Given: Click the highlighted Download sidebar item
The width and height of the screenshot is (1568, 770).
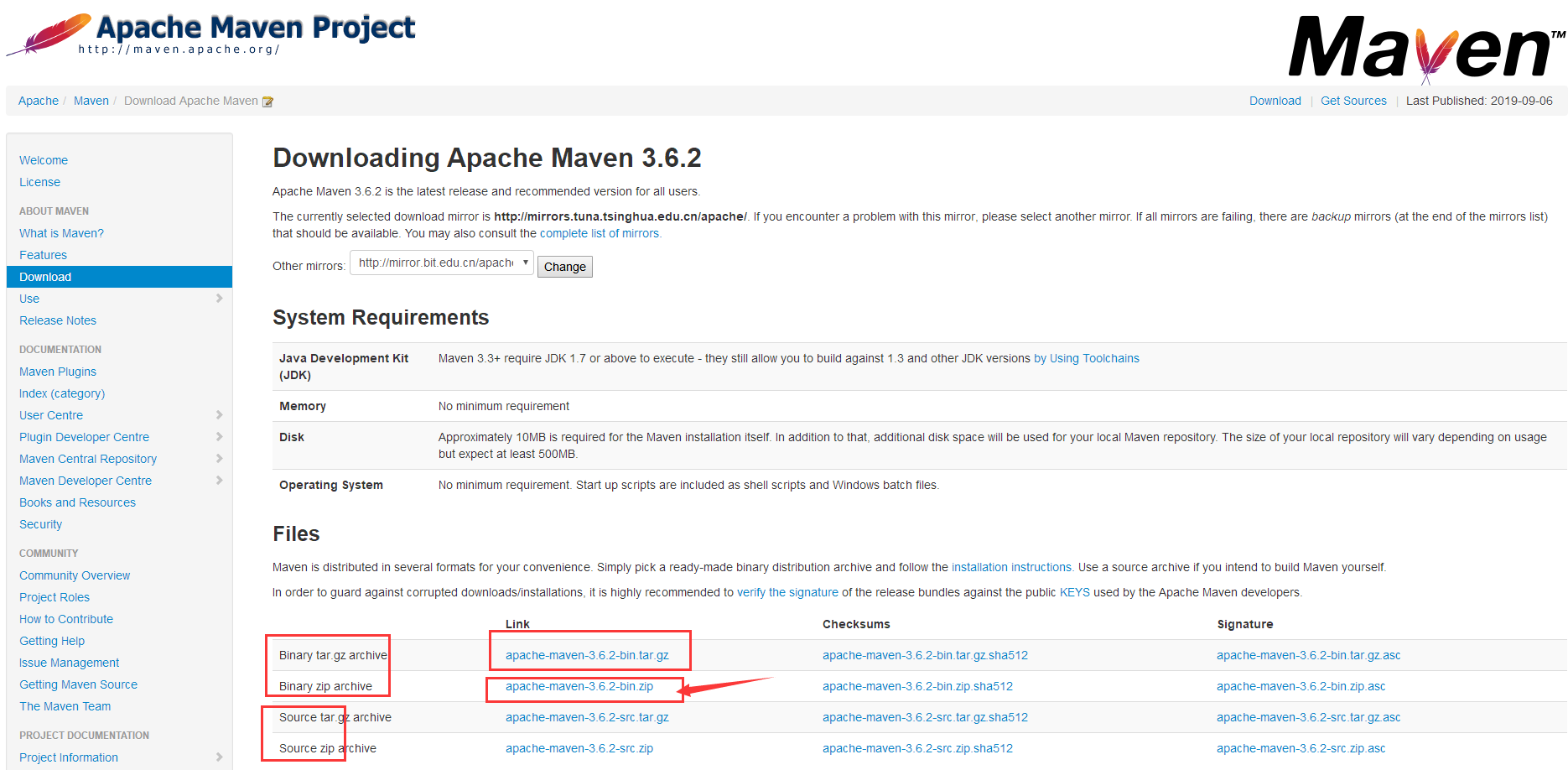Looking at the screenshot, I should (x=44, y=276).
